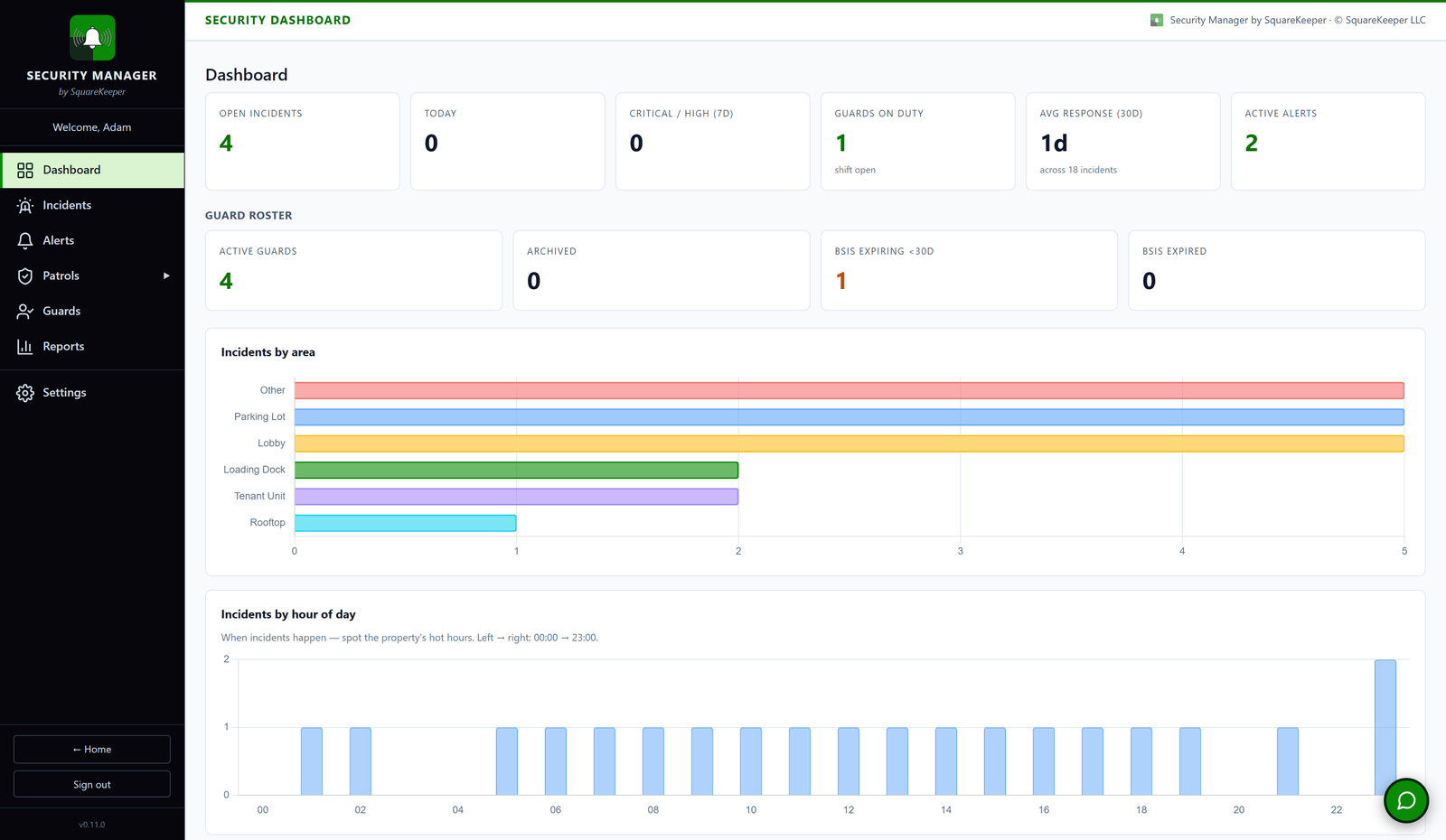The height and width of the screenshot is (840, 1446).
Task: Click the tallest bar at hour 23
Action: coord(1385,727)
